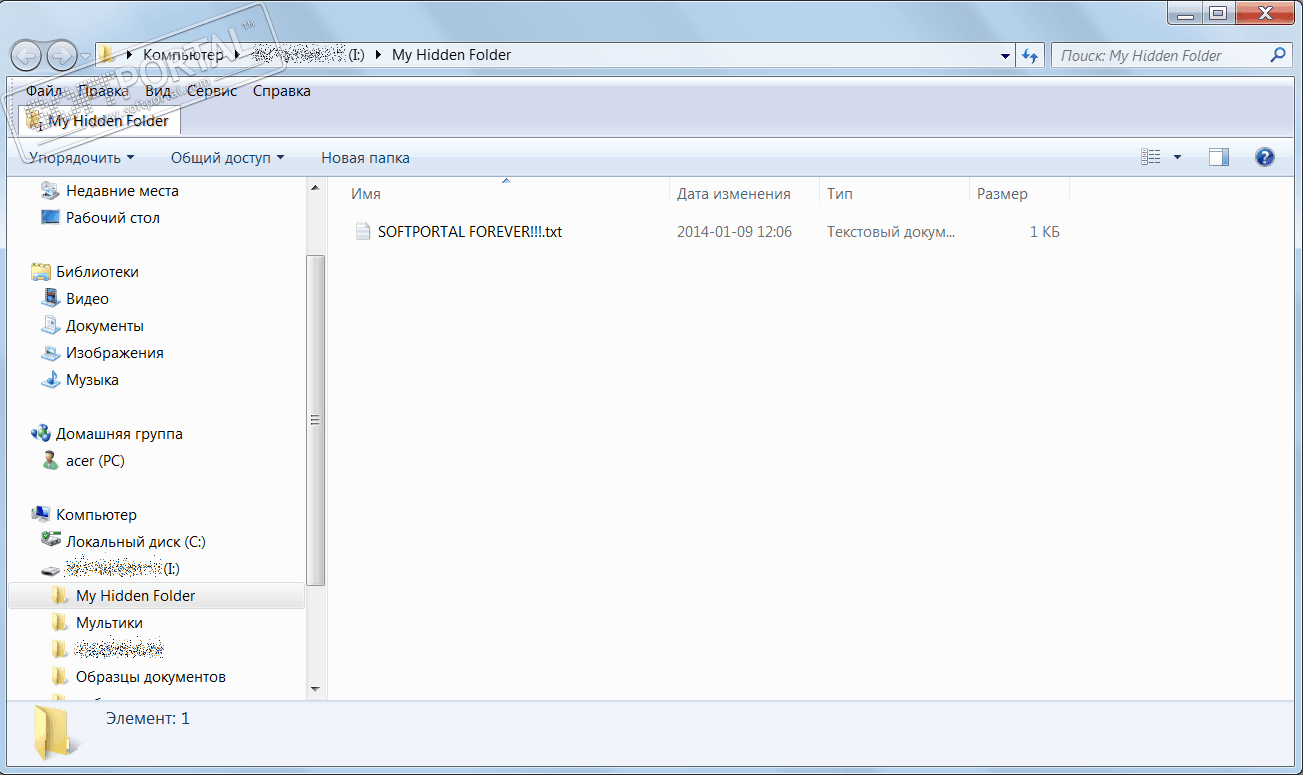
Task: Open Explorer help question mark icon
Action: (x=1264, y=157)
